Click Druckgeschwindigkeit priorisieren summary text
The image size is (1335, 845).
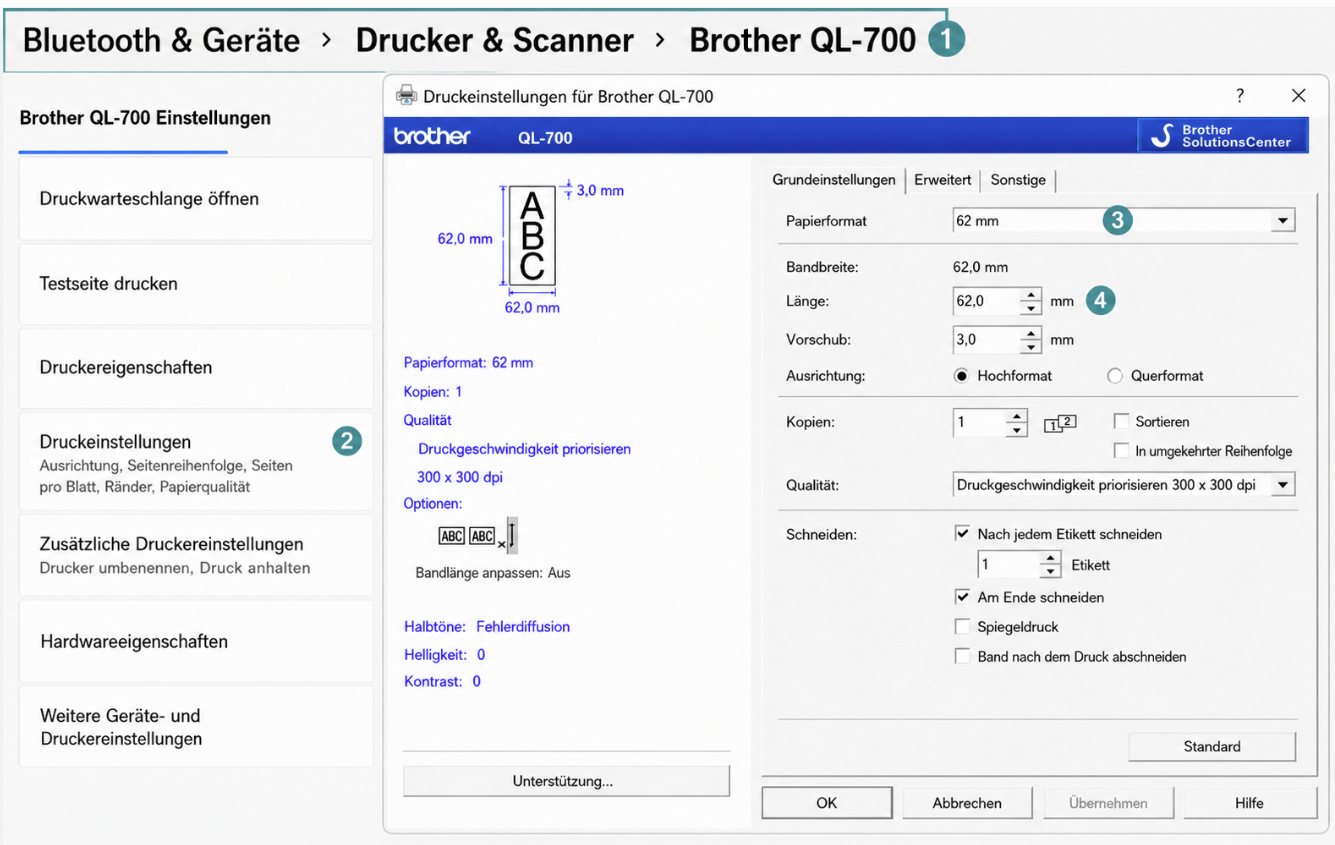tap(525, 449)
